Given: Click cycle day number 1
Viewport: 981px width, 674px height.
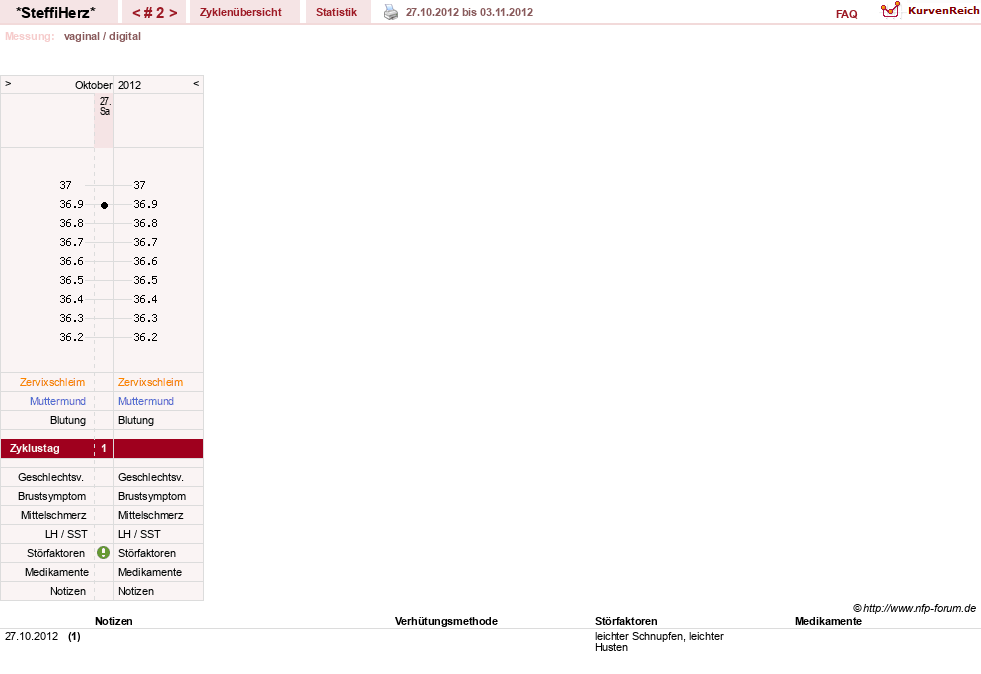Looking at the screenshot, I should (104, 448).
